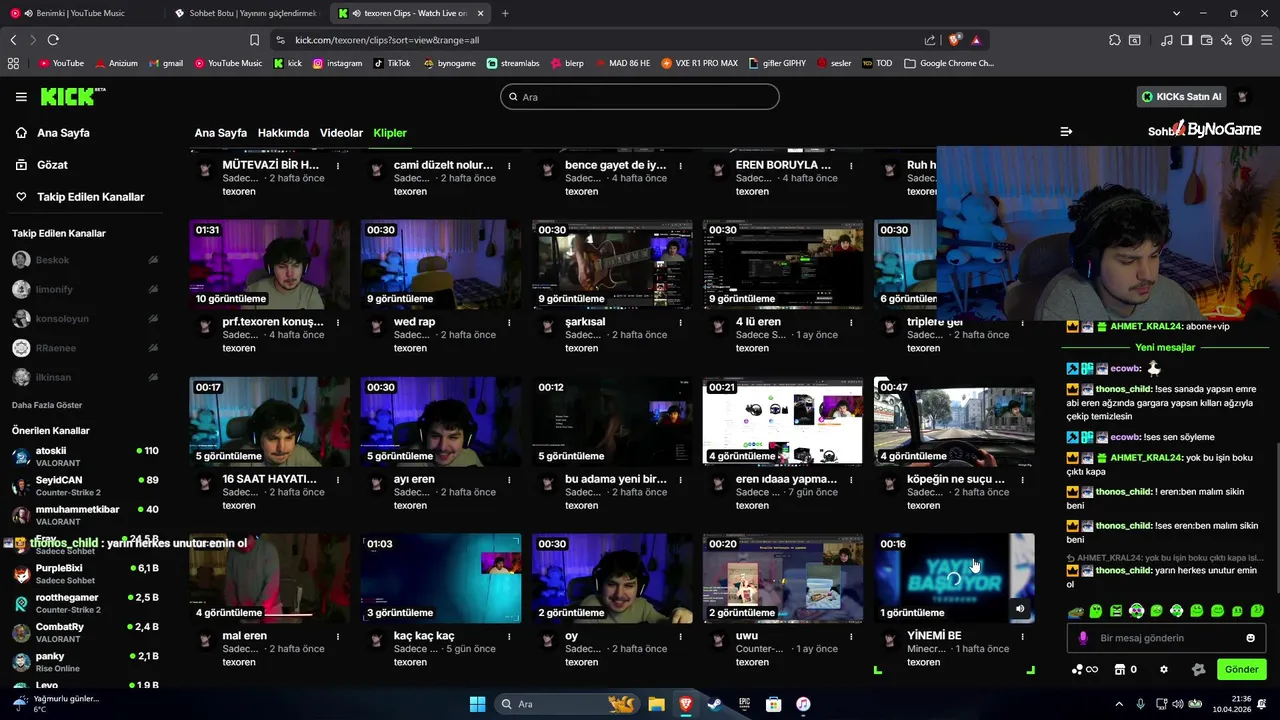Click the chat message input field
This screenshot has height=720, width=1280.
click(x=1168, y=638)
